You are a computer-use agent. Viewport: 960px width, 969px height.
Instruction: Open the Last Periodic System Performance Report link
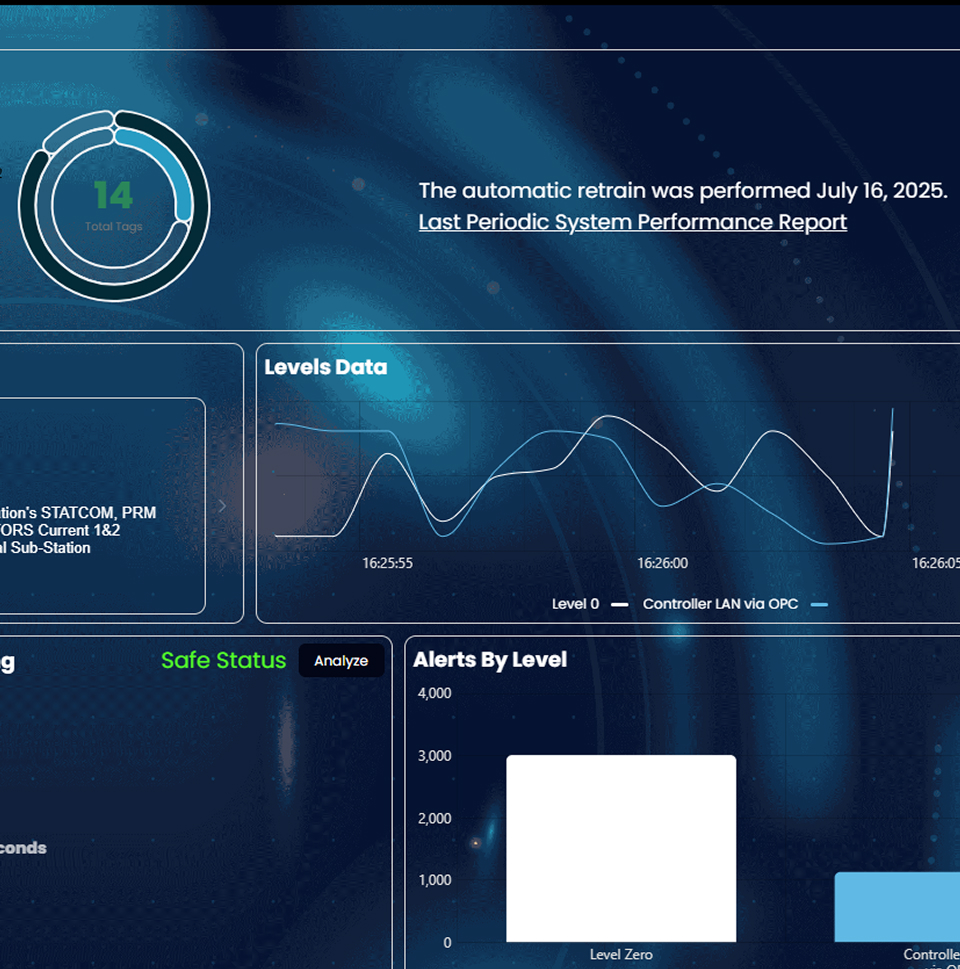tap(632, 222)
